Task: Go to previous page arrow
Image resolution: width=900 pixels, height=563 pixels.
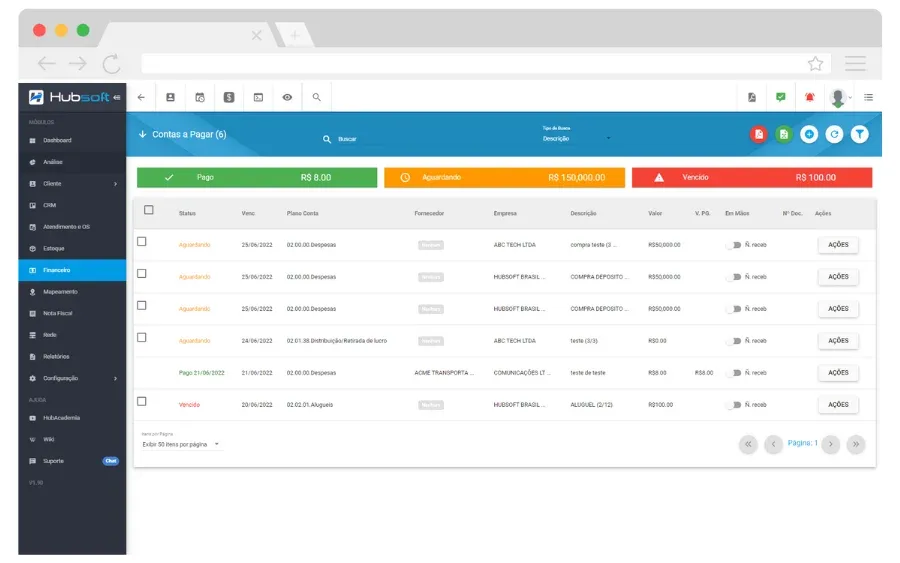Action: (x=774, y=444)
